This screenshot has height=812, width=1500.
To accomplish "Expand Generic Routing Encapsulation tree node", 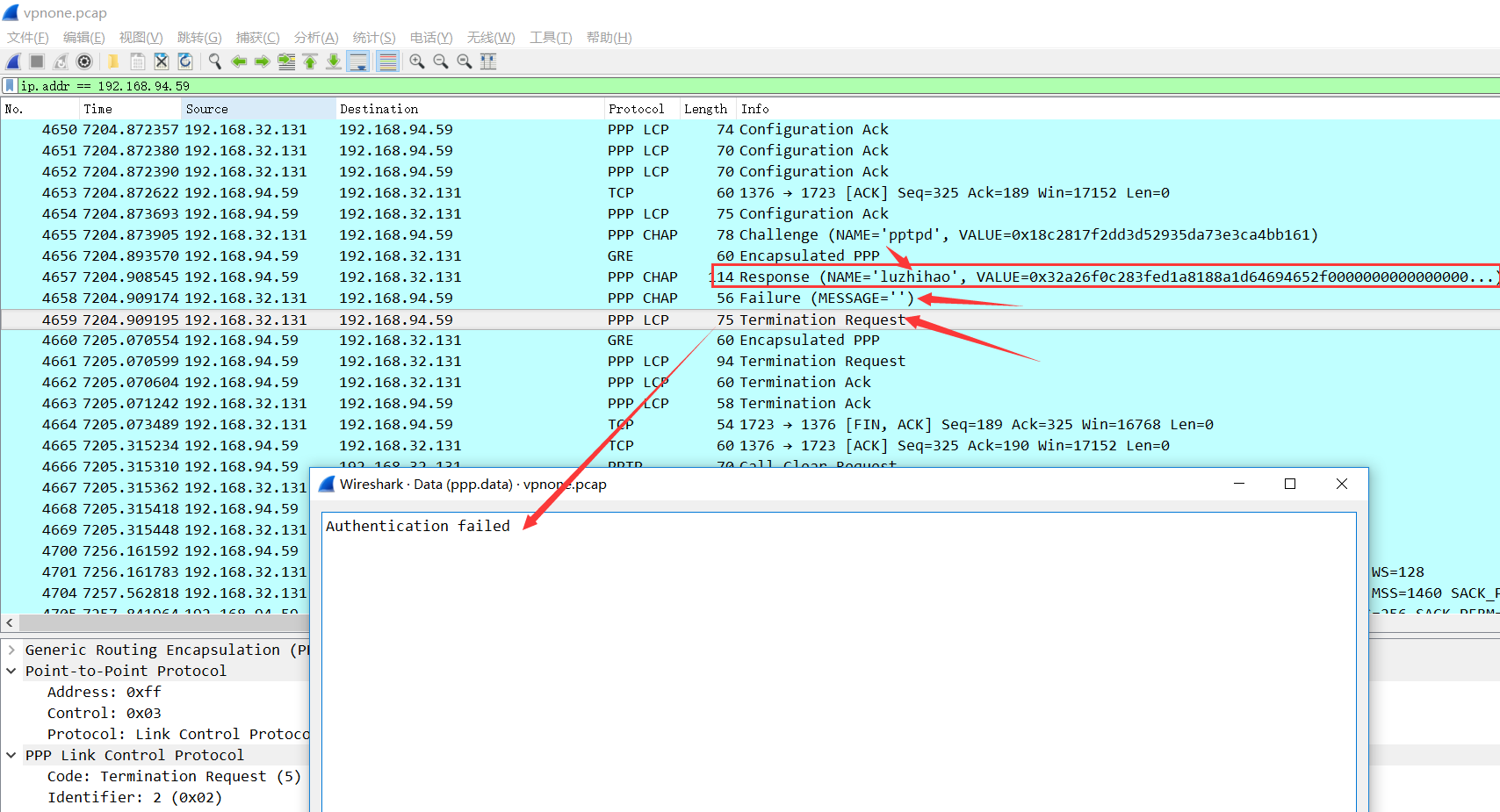I will 11,650.
